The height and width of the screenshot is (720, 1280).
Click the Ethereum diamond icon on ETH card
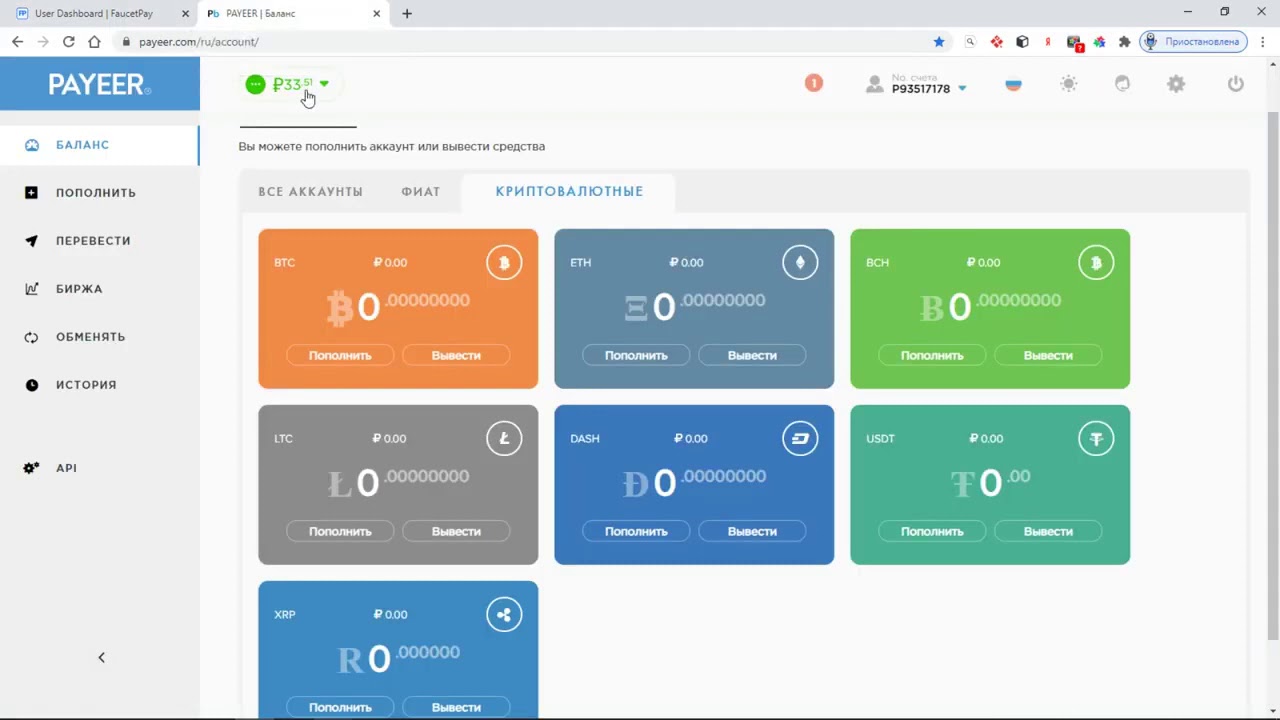coord(800,263)
